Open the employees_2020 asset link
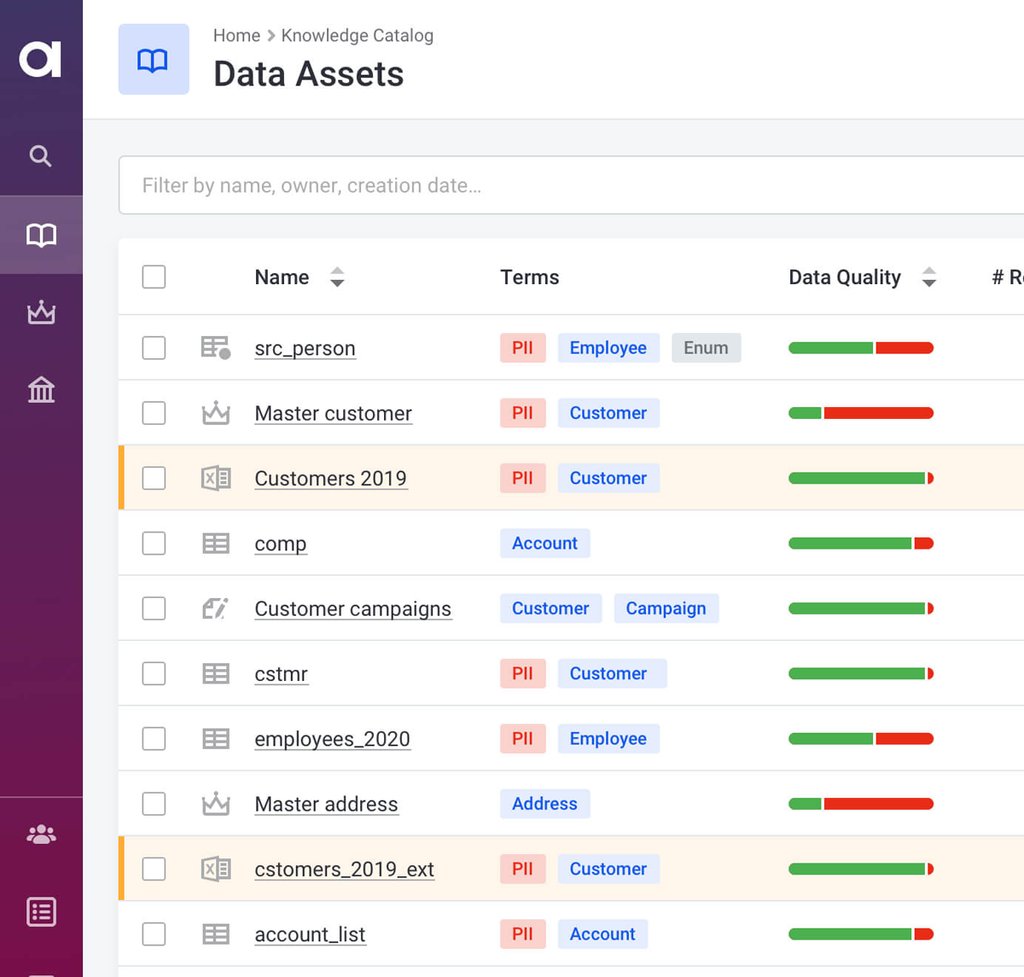This screenshot has width=1024, height=977. (x=332, y=738)
